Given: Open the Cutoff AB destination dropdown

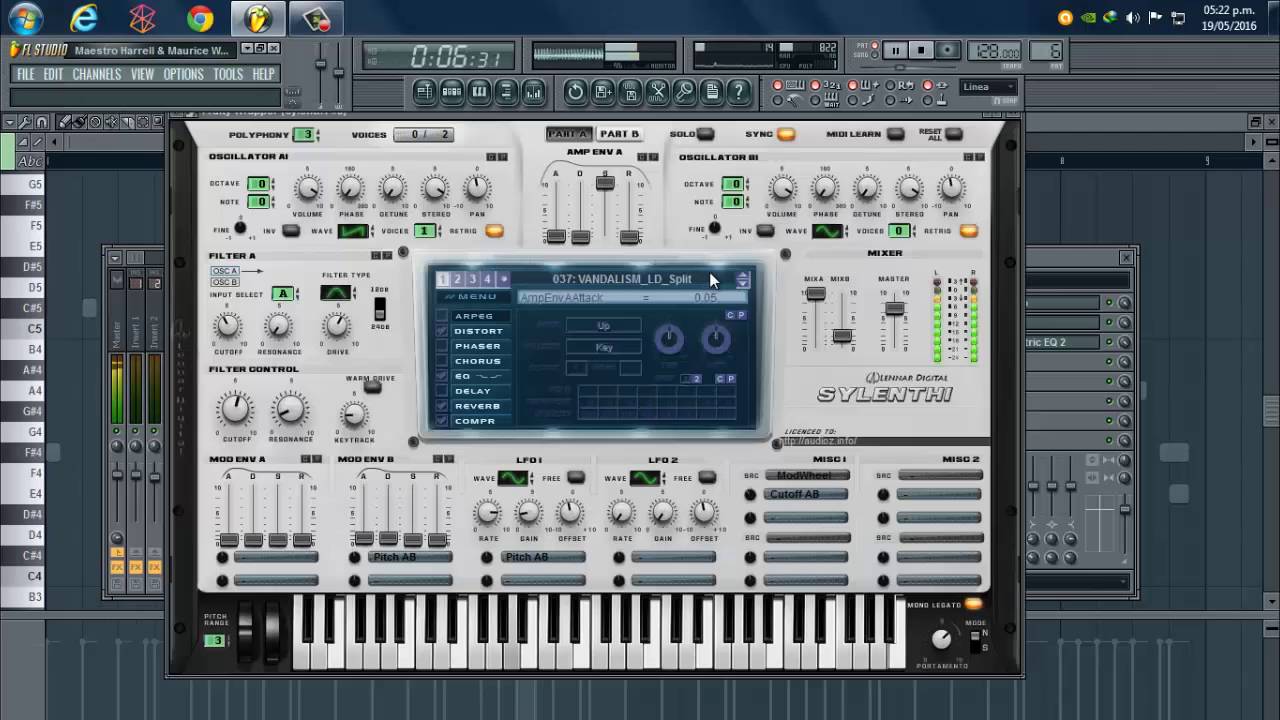Looking at the screenshot, I should coord(805,495).
